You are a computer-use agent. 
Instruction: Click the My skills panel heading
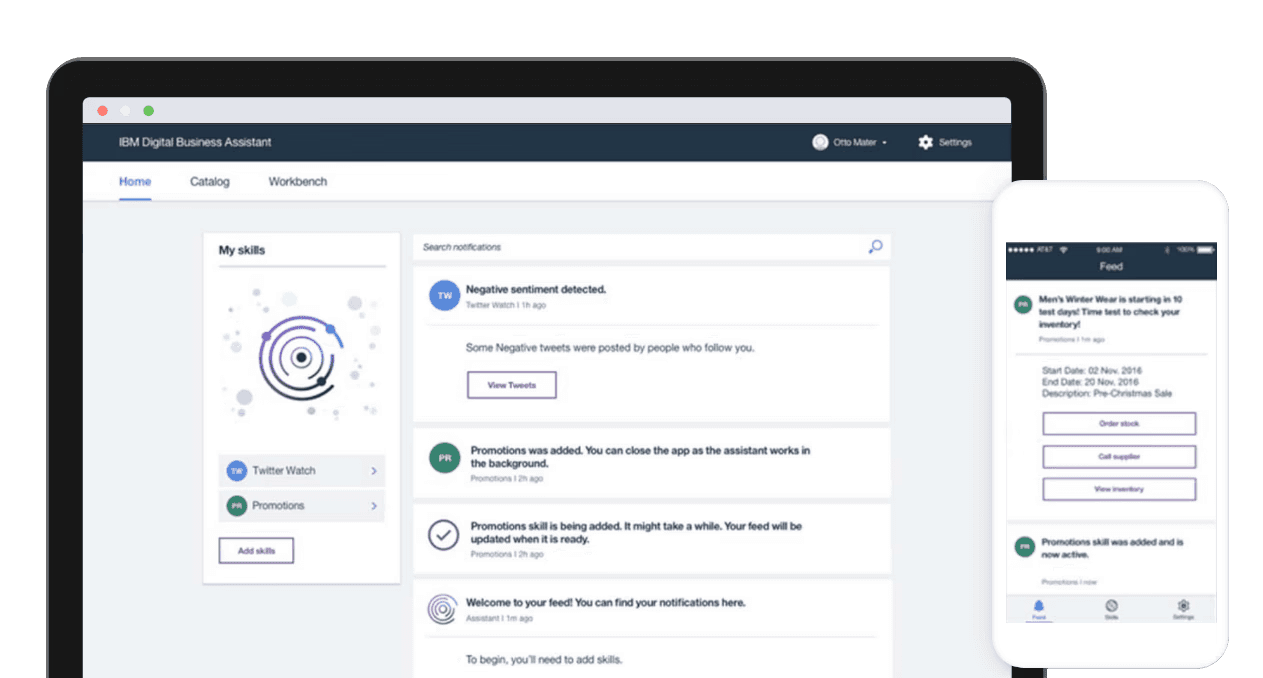click(242, 250)
